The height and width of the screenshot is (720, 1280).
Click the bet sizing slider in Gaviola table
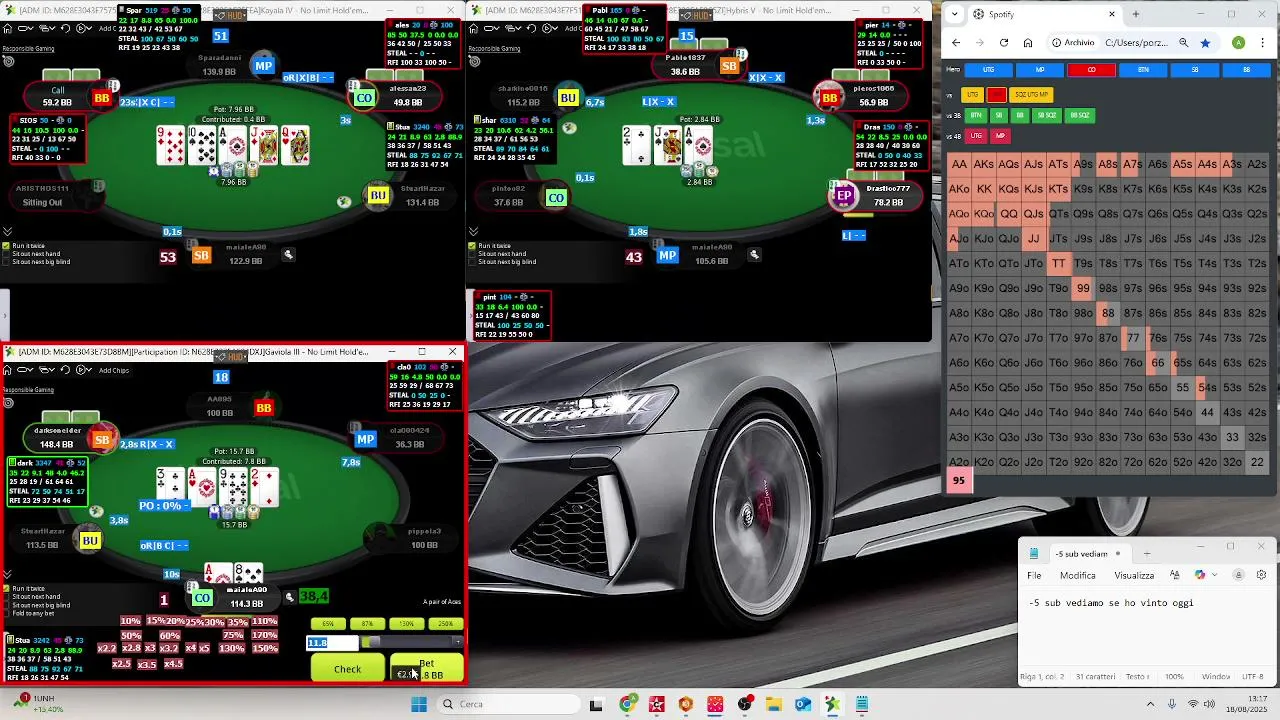click(411, 643)
